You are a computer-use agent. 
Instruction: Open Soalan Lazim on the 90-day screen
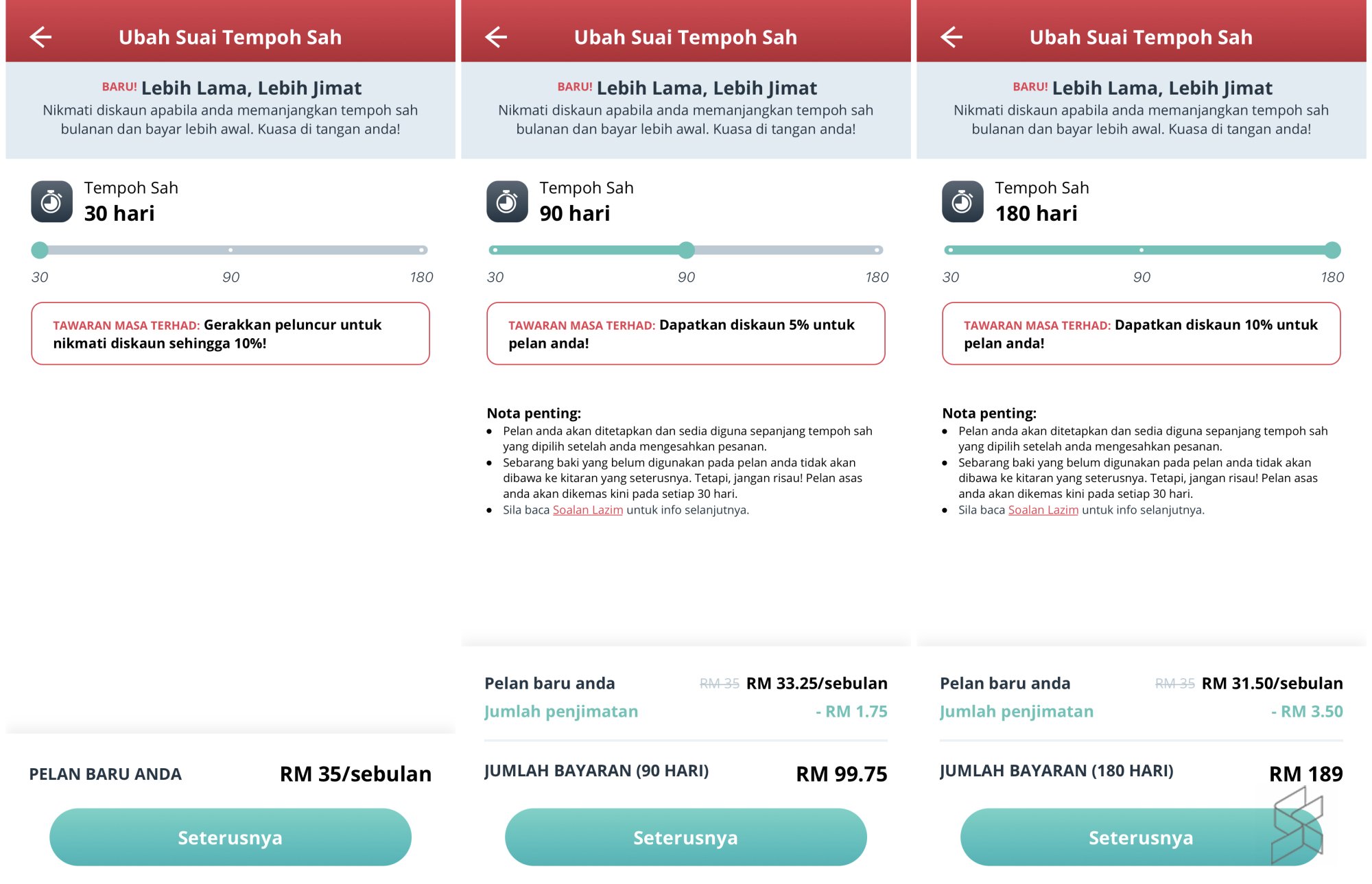(x=587, y=510)
